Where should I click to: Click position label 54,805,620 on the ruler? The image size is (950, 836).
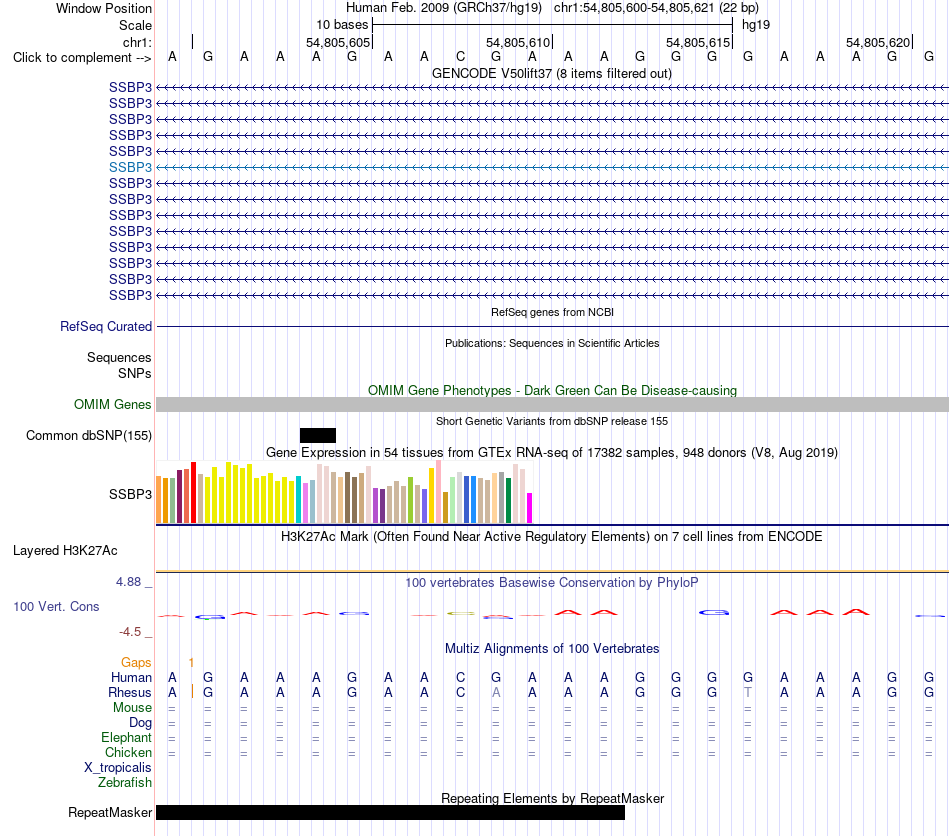pyautogui.click(x=878, y=42)
